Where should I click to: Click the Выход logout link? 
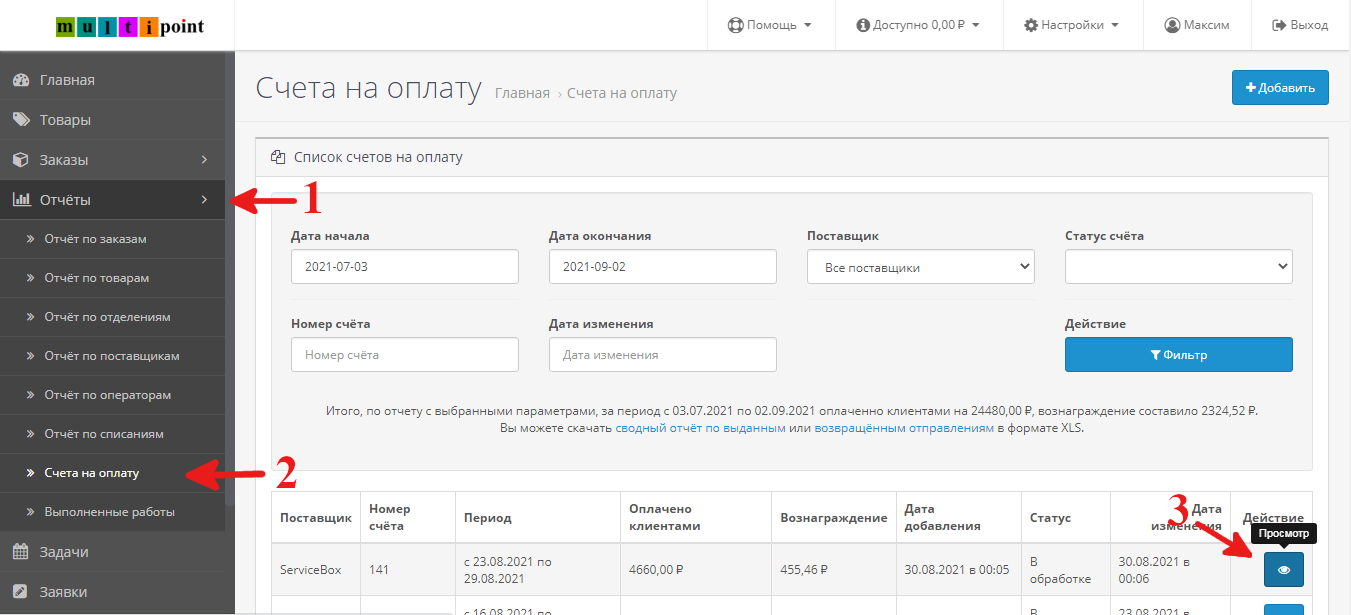1300,25
